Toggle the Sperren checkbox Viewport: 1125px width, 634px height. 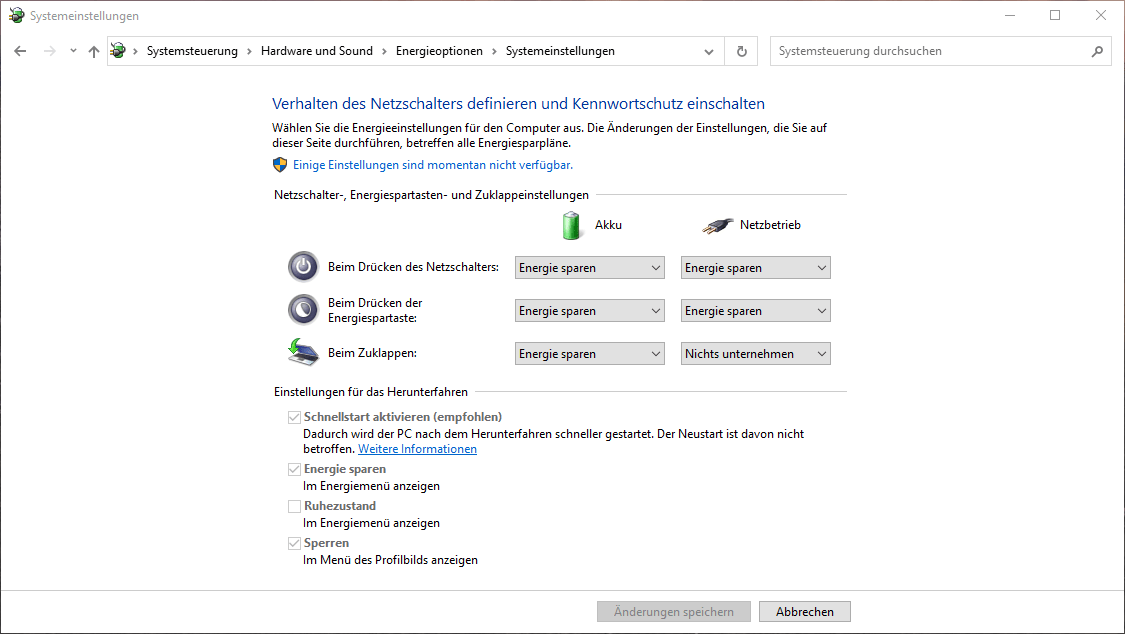(294, 543)
